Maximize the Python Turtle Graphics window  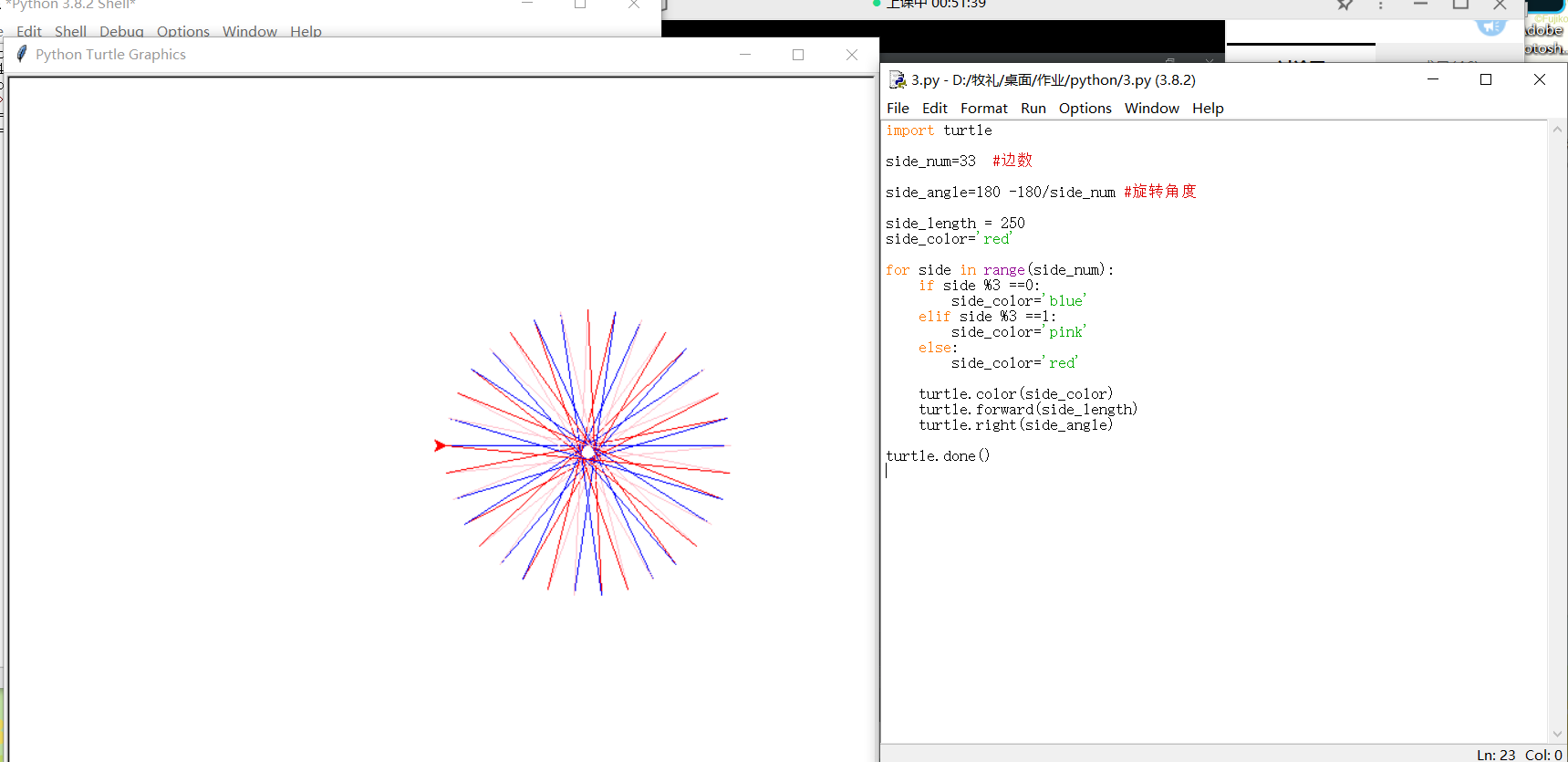798,55
